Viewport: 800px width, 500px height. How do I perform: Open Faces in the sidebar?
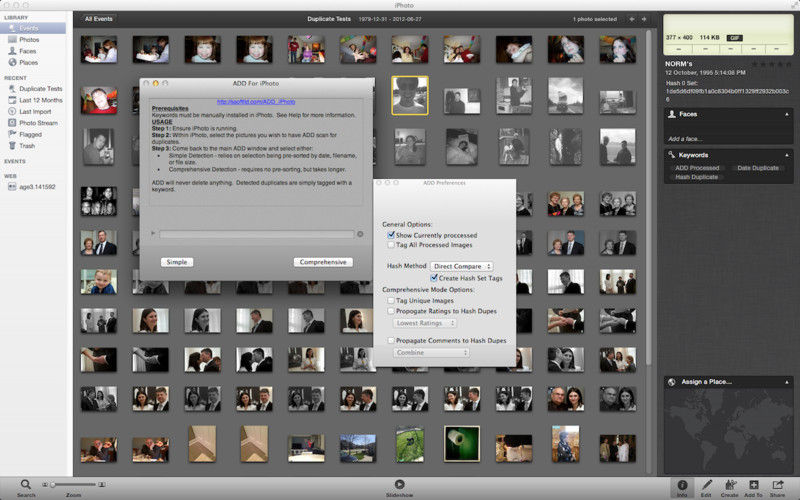28,51
